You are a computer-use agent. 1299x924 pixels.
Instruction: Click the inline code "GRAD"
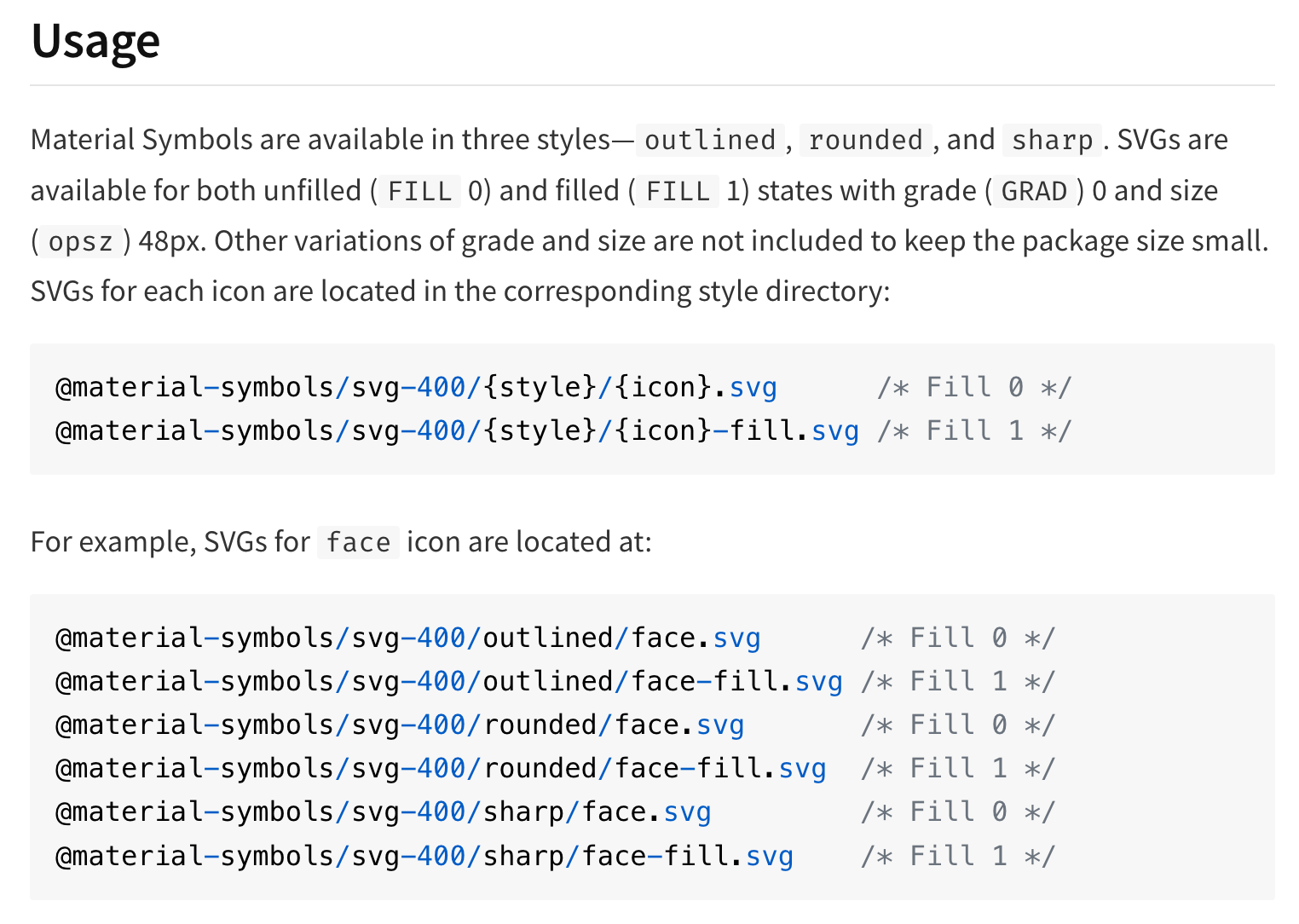pos(1034,191)
